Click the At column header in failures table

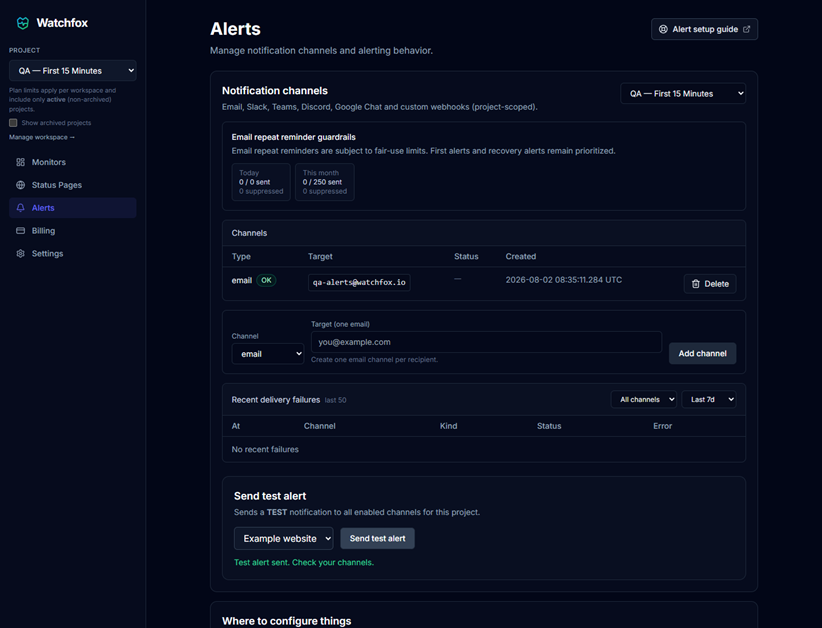click(236, 426)
